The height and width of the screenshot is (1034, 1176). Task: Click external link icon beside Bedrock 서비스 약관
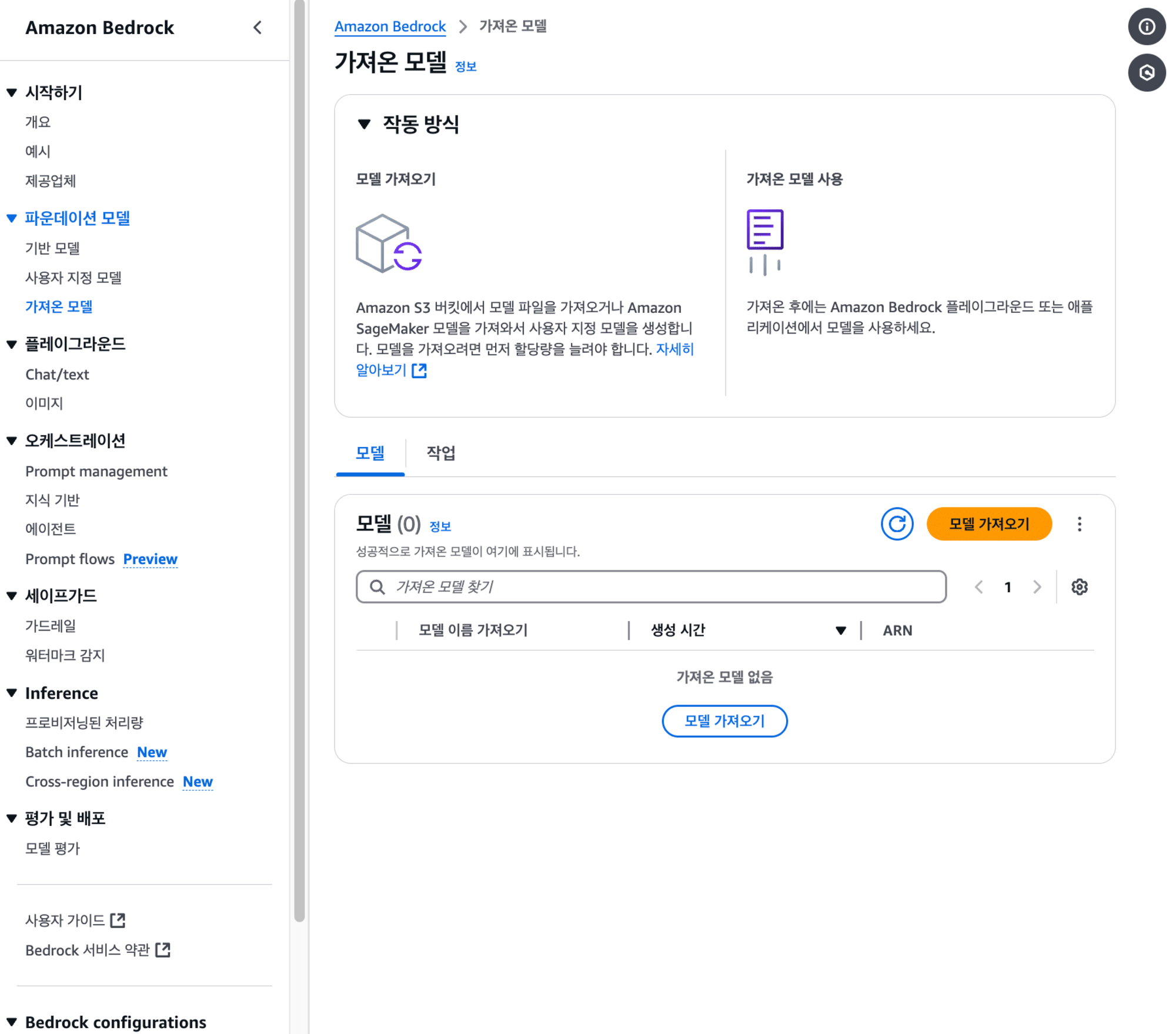163,949
